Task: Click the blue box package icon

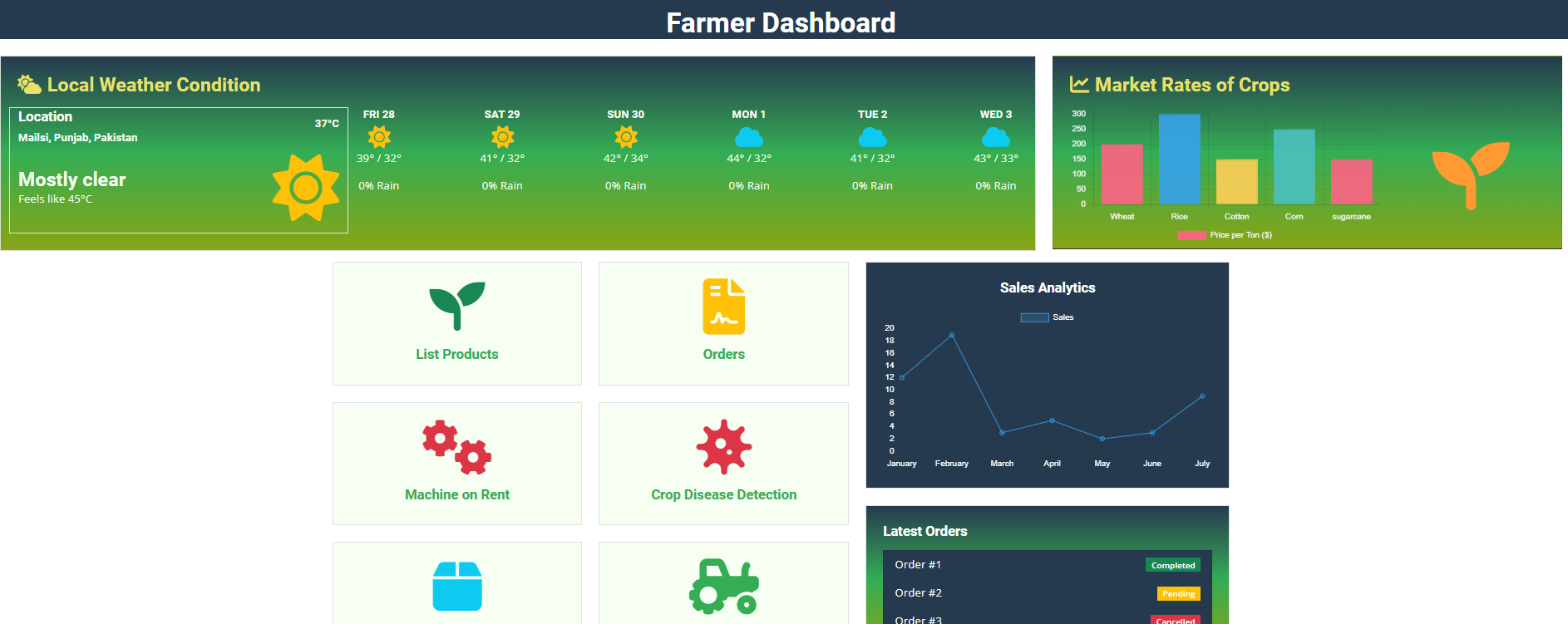Action: [456, 586]
